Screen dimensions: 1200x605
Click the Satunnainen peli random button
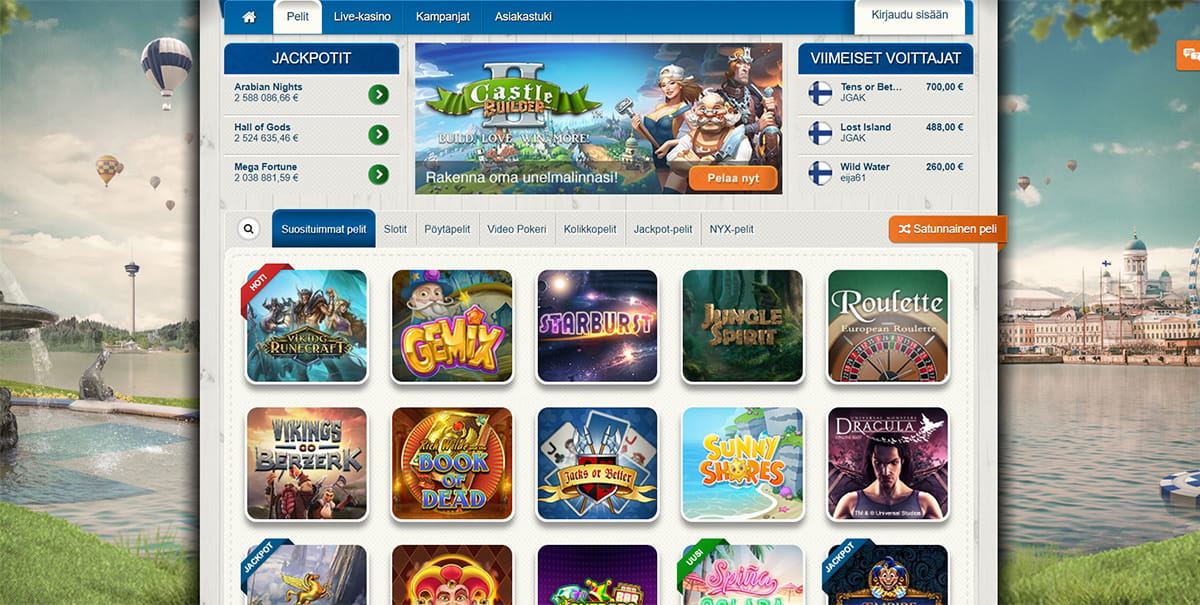(947, 229)
